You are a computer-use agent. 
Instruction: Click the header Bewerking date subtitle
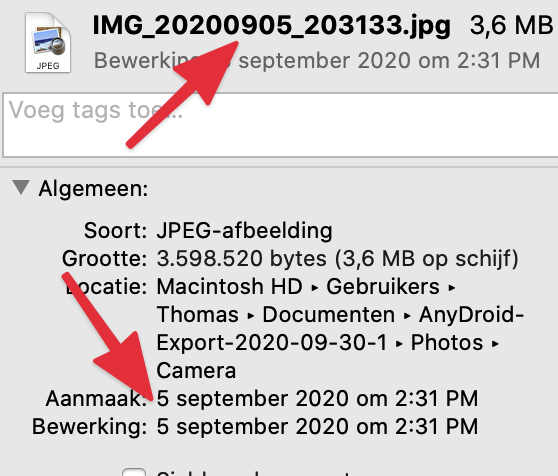[317, 60]
